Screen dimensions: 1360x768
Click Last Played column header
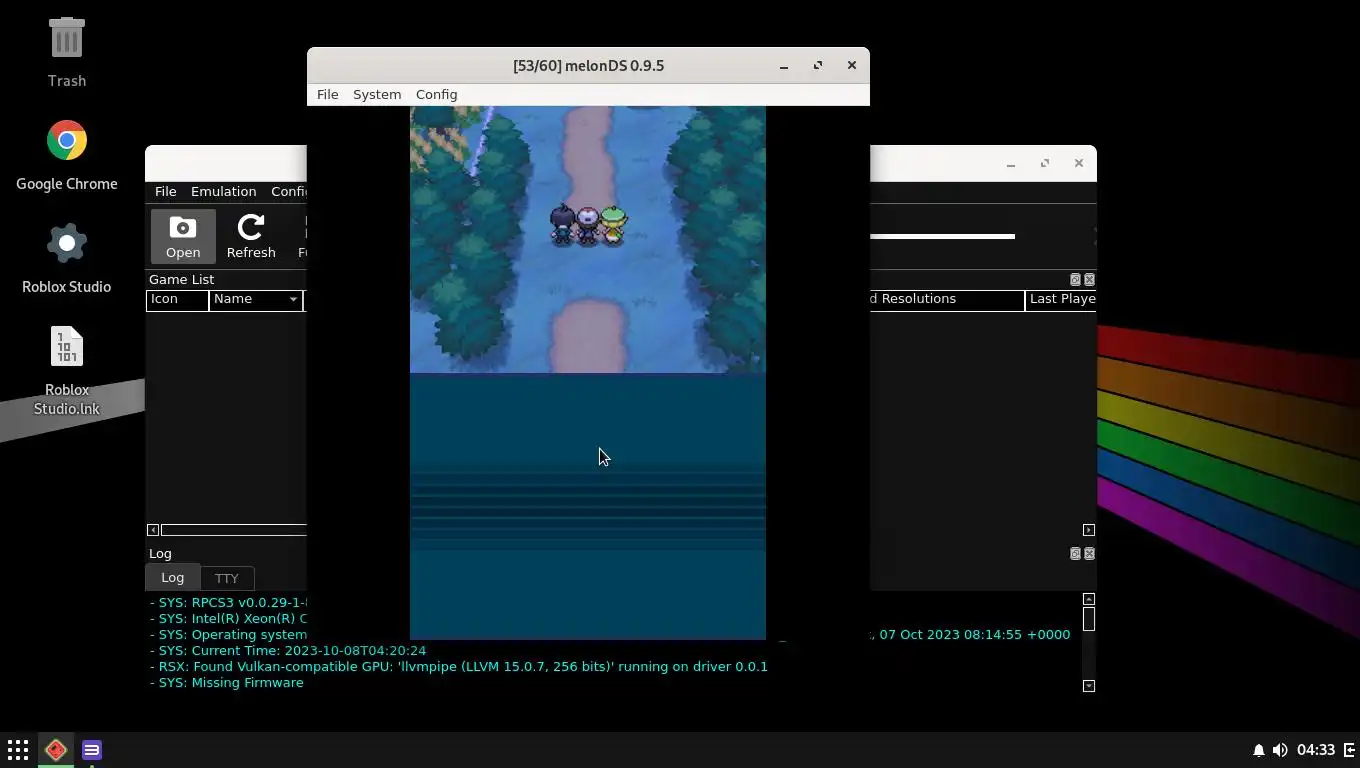[1061, 299]
